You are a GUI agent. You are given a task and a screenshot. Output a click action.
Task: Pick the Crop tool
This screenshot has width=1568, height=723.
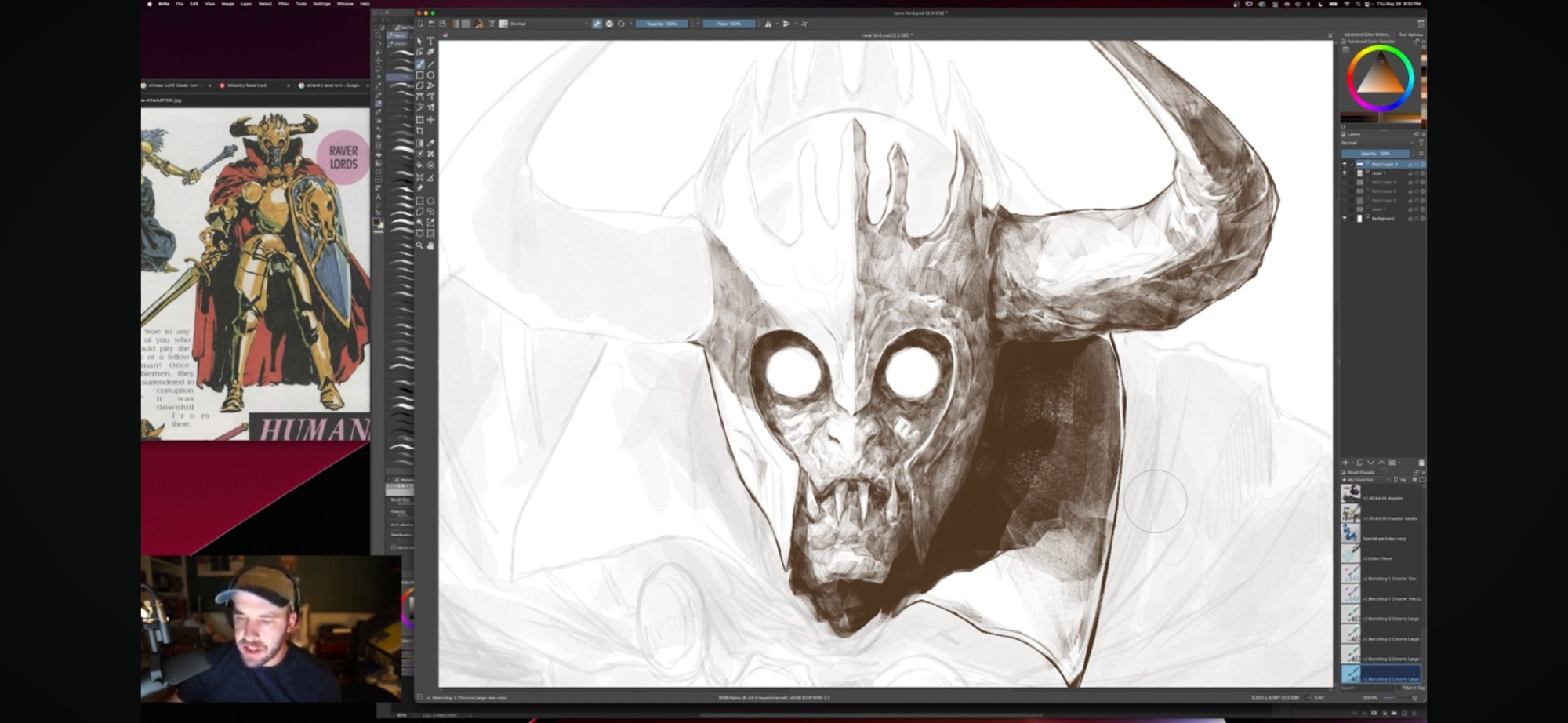pyautogui.click(x=420, y=131)
